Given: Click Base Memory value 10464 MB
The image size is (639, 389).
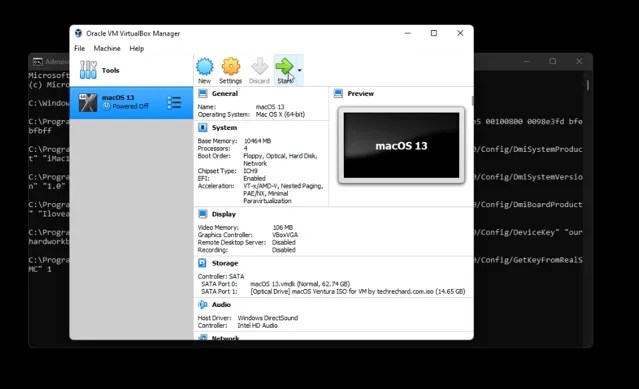Looking at the screenshot, I should point(257,141).
